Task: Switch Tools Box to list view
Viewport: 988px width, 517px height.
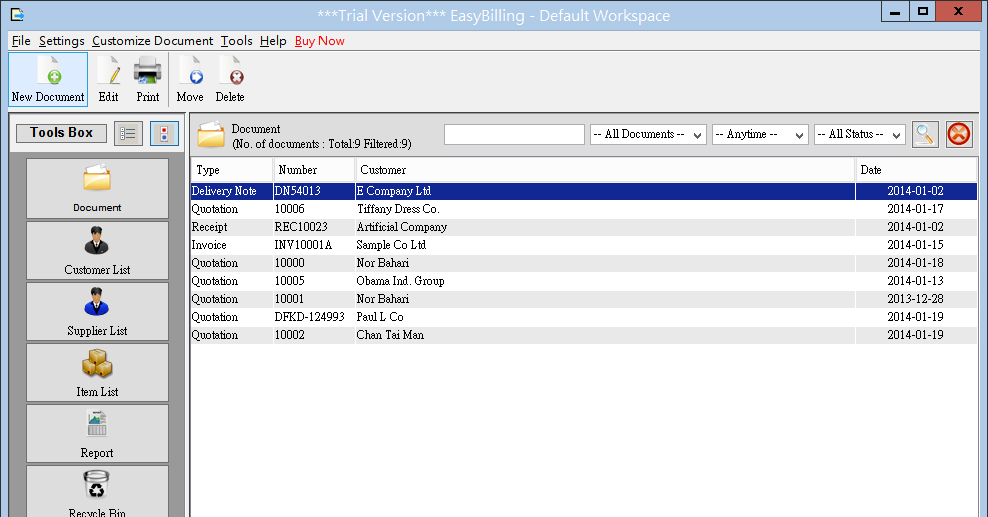Action: (128, 134)
